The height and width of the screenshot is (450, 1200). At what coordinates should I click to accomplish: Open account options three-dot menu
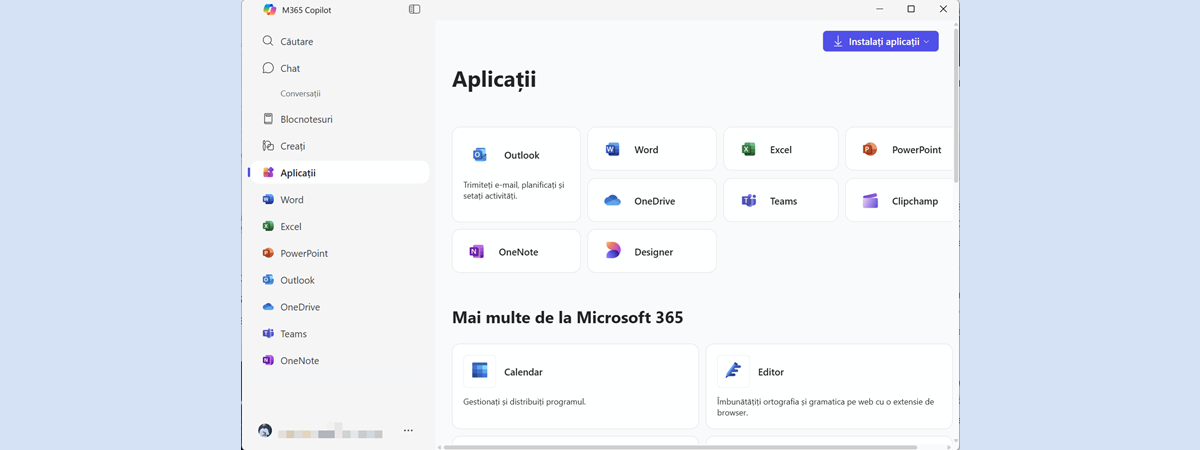408,431
